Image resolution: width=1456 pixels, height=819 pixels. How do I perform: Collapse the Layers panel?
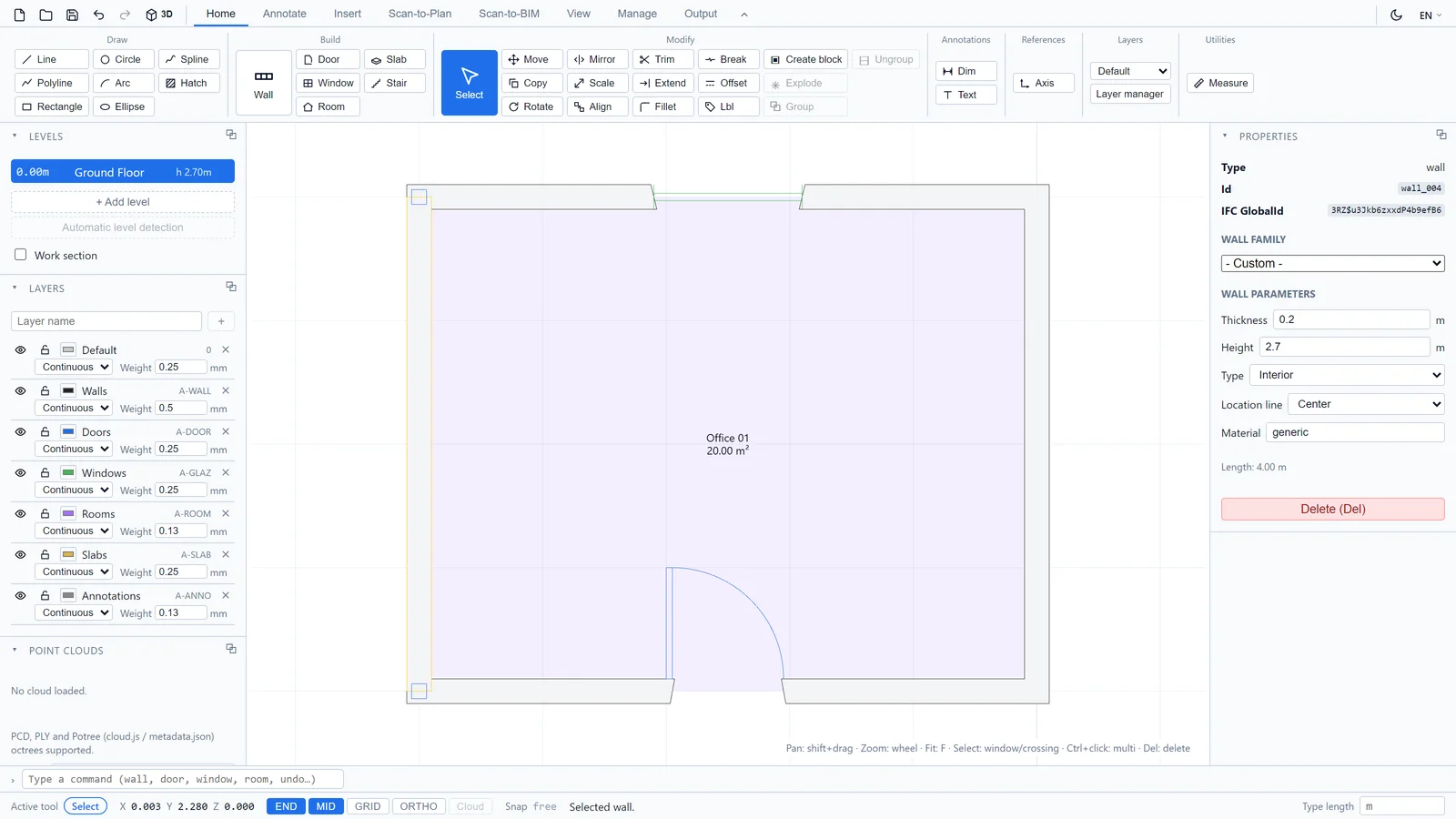(15, 288)
